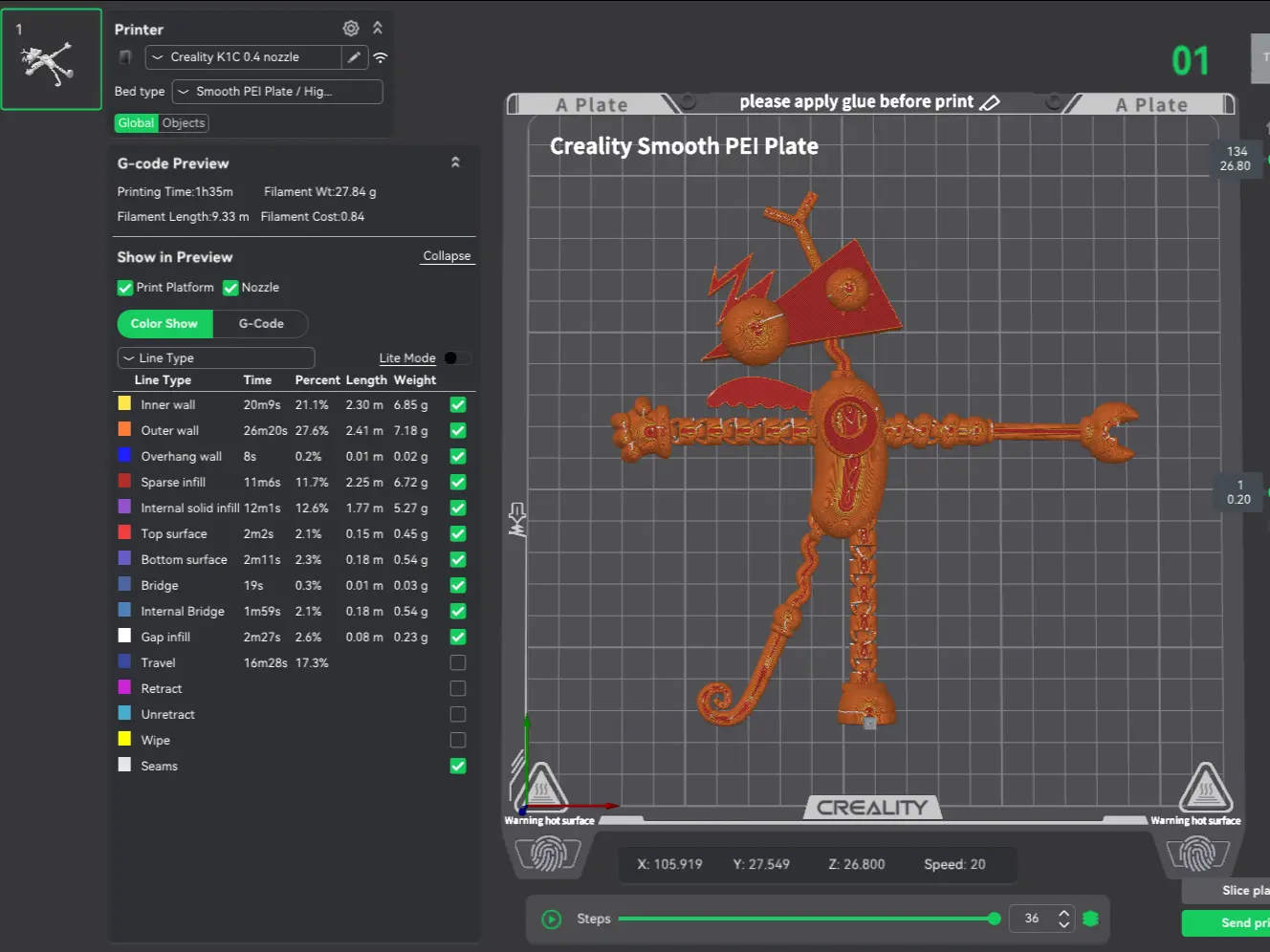The height and width of the screenshot is (952, 1270).
Task: Uncheck the Internal solid infill checkbox
Action: coord(458,508)
